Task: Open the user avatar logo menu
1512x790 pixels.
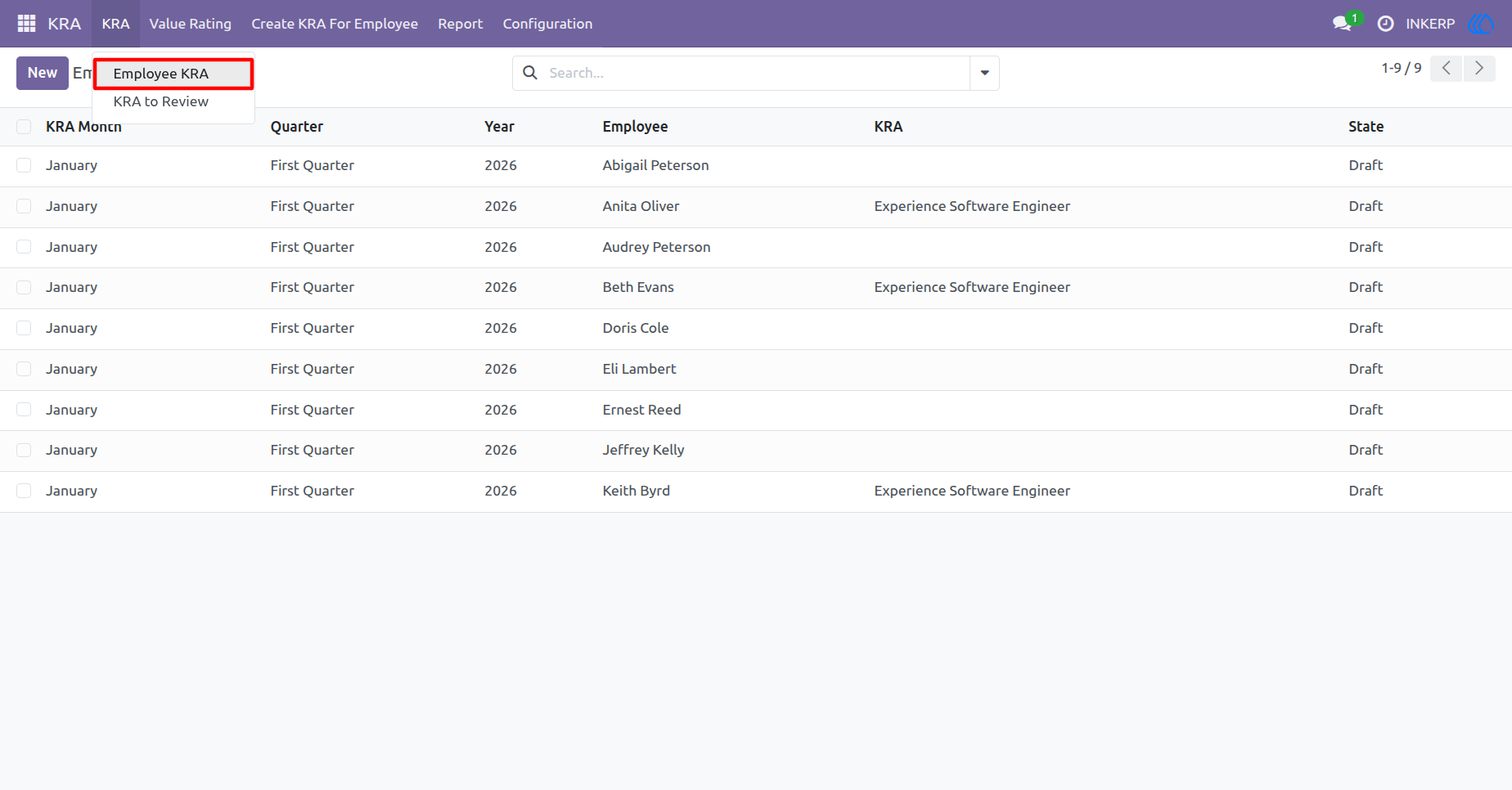Action: pos(1481,24)
